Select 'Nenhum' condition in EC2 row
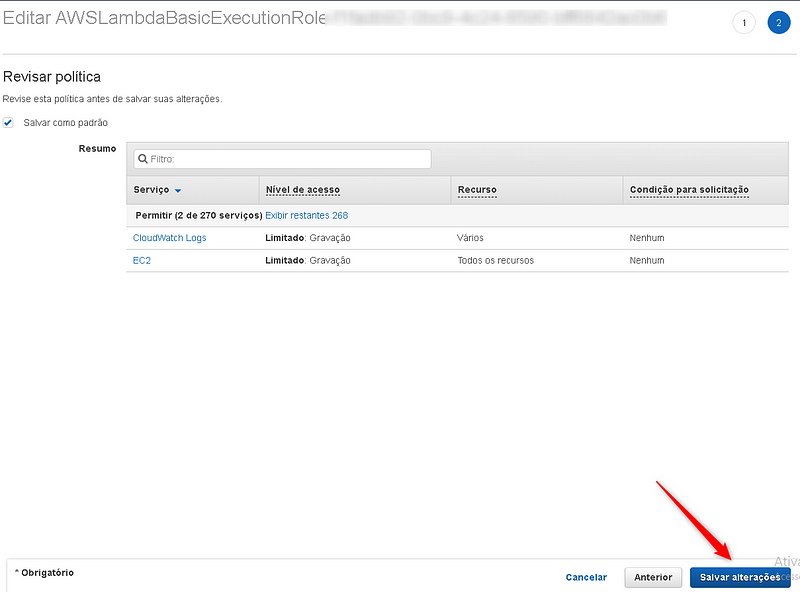 coord(647,260)
